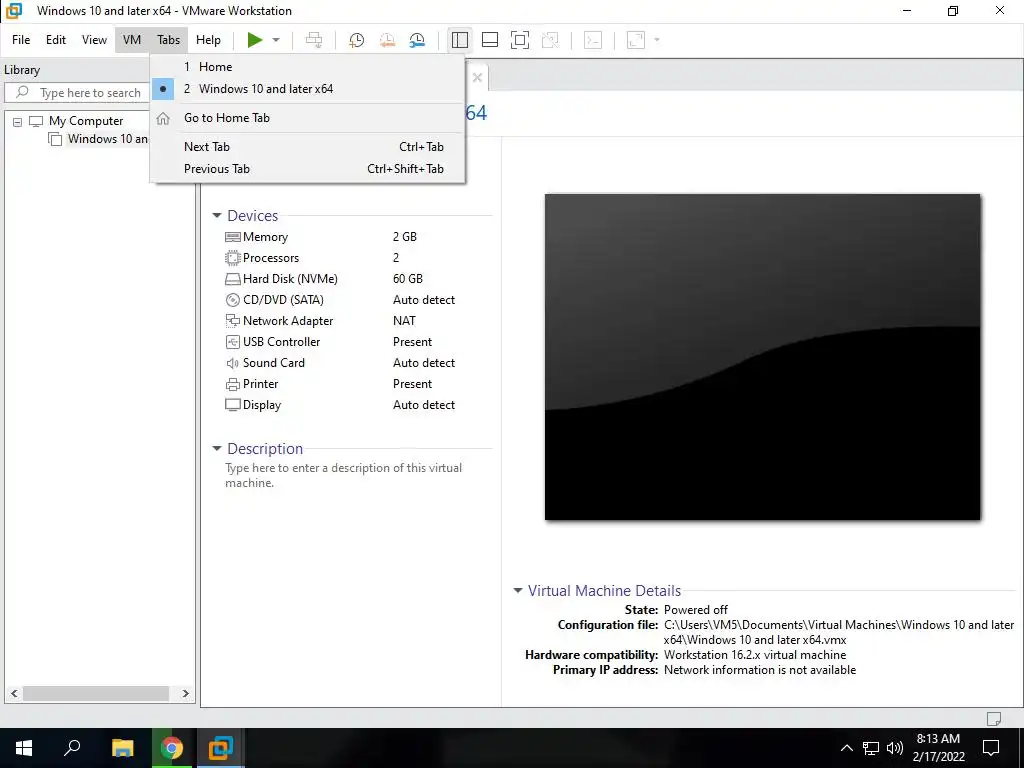Image resolution: width=1024 pixels, height=768 pixels.
Task: Open the Edit menu
Action: coord(56,40)
